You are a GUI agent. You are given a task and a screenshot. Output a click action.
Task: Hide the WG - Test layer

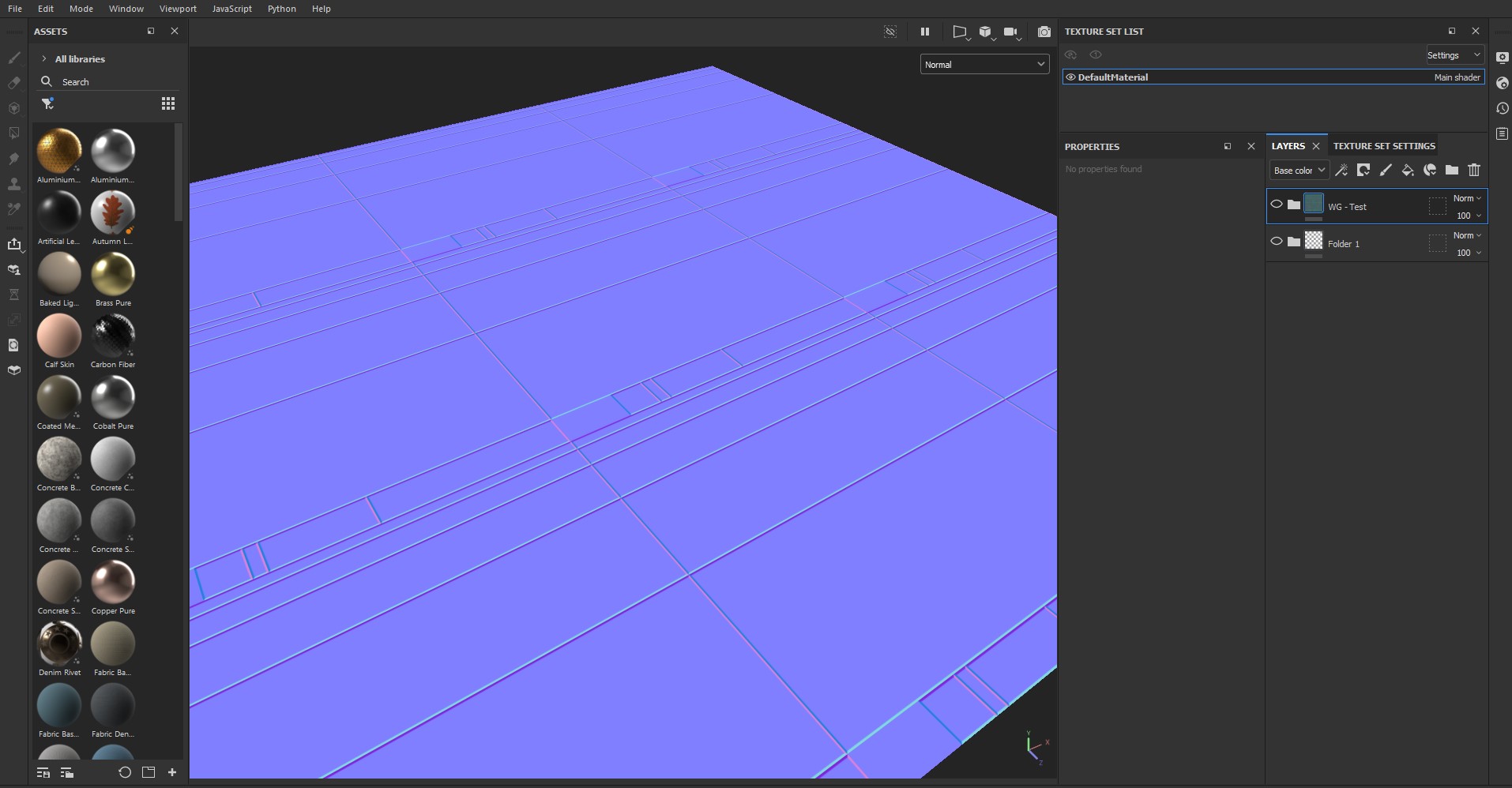click(x=1276, y=204)
